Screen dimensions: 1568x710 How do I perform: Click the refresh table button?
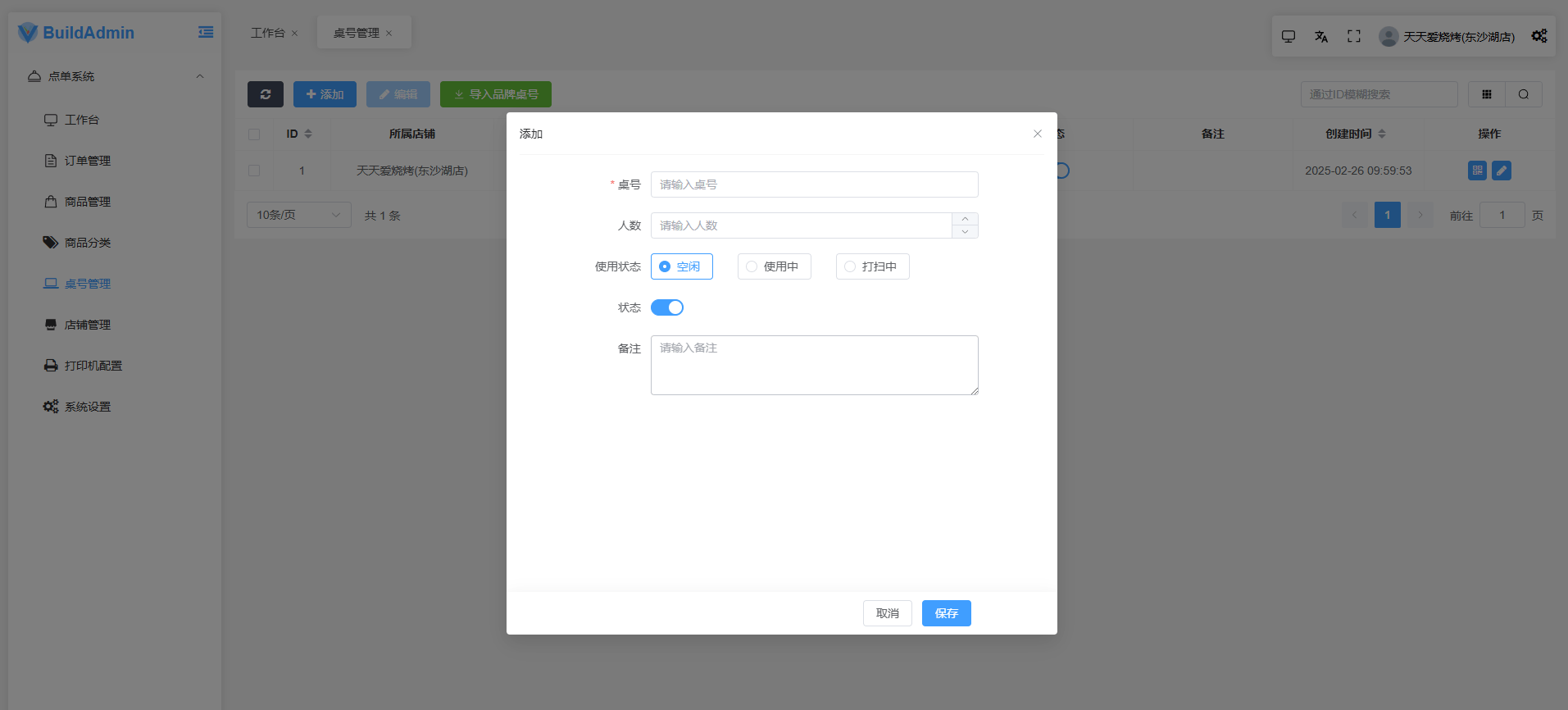click(x=266, y=94)
